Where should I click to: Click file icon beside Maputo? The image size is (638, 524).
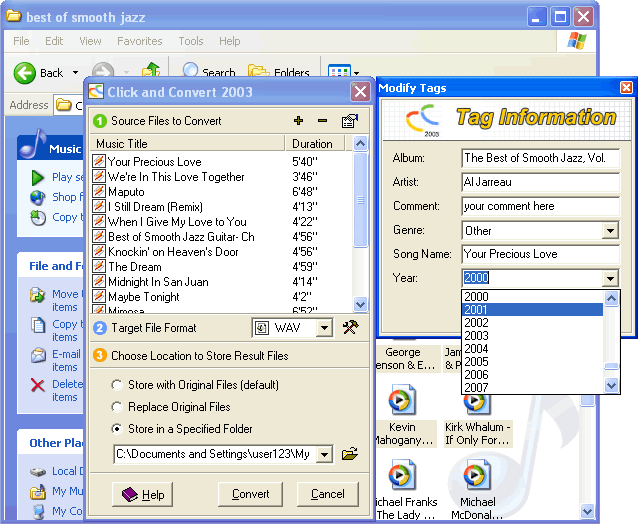(x=98, y=191)
